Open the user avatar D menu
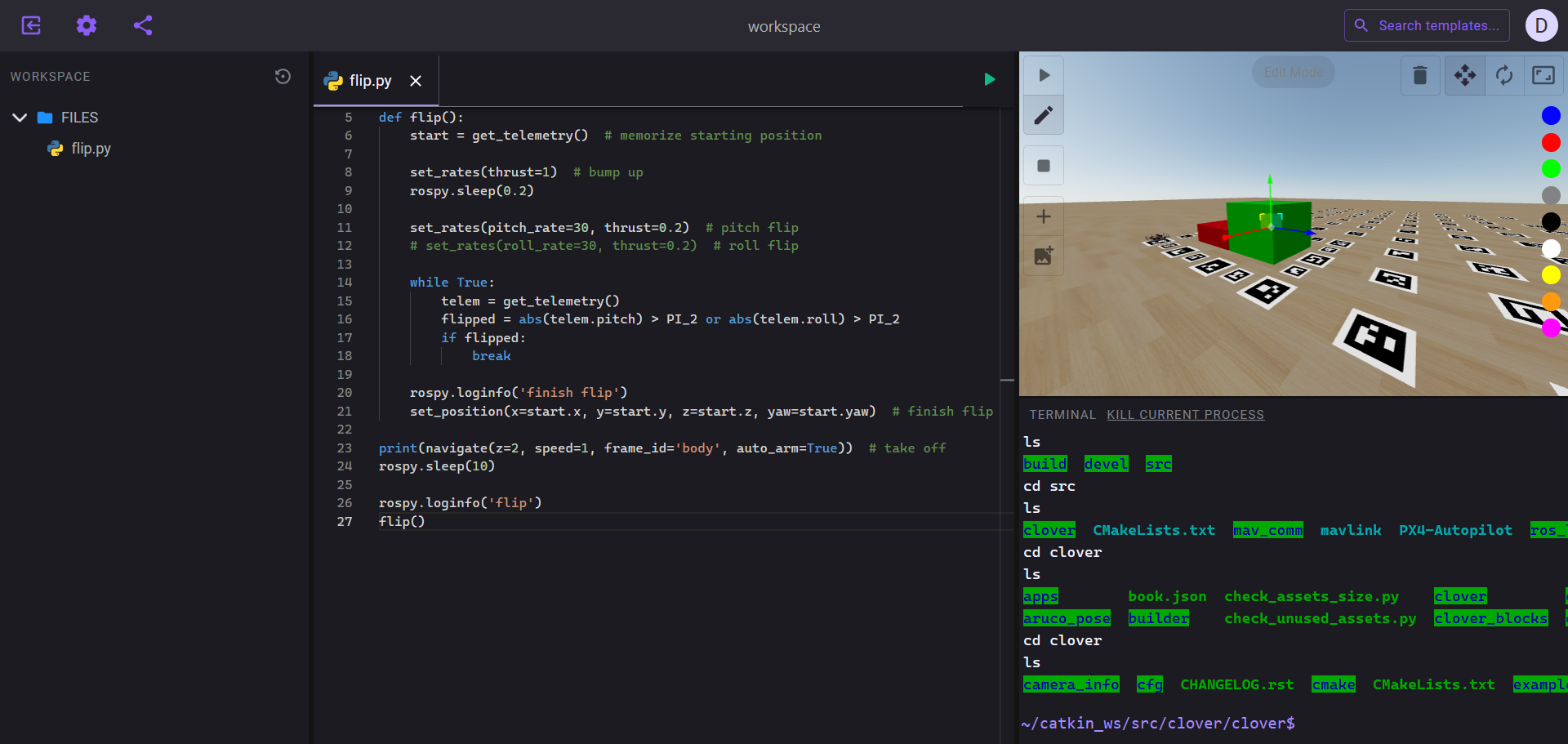 tap(1541, 25)
